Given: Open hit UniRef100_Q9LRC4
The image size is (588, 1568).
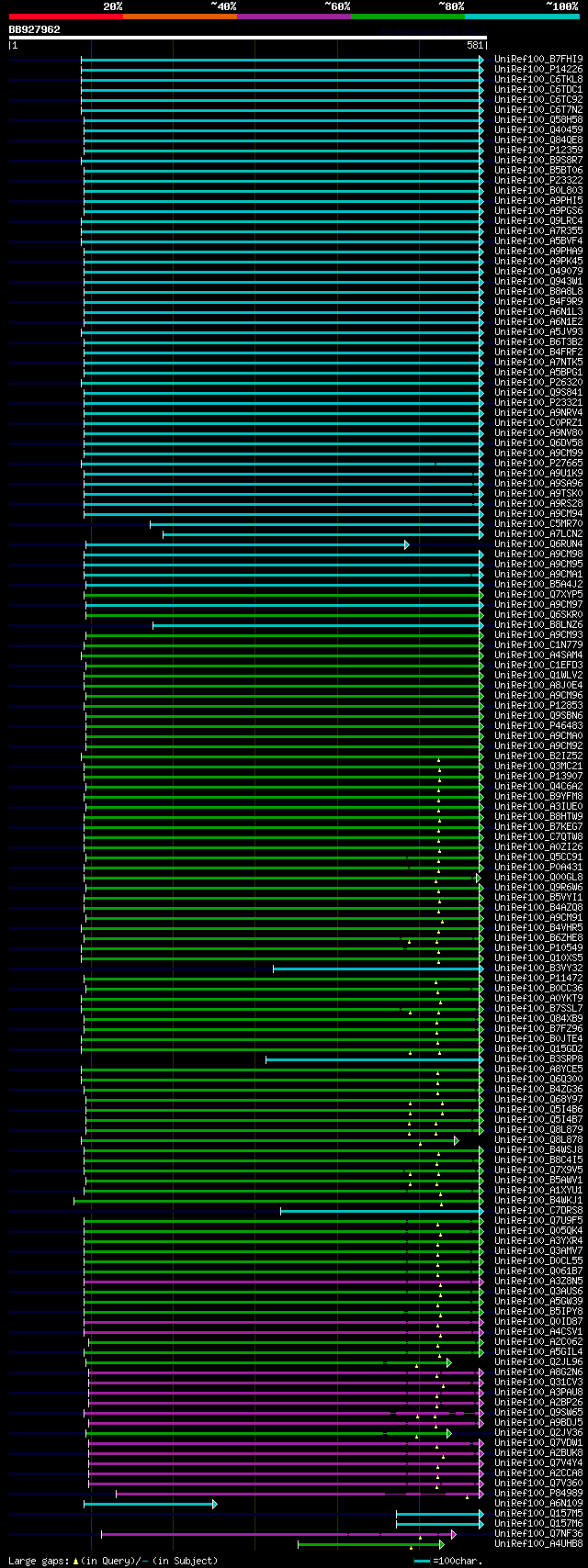Looking at the screenshot, I should (x=538, y=221).
